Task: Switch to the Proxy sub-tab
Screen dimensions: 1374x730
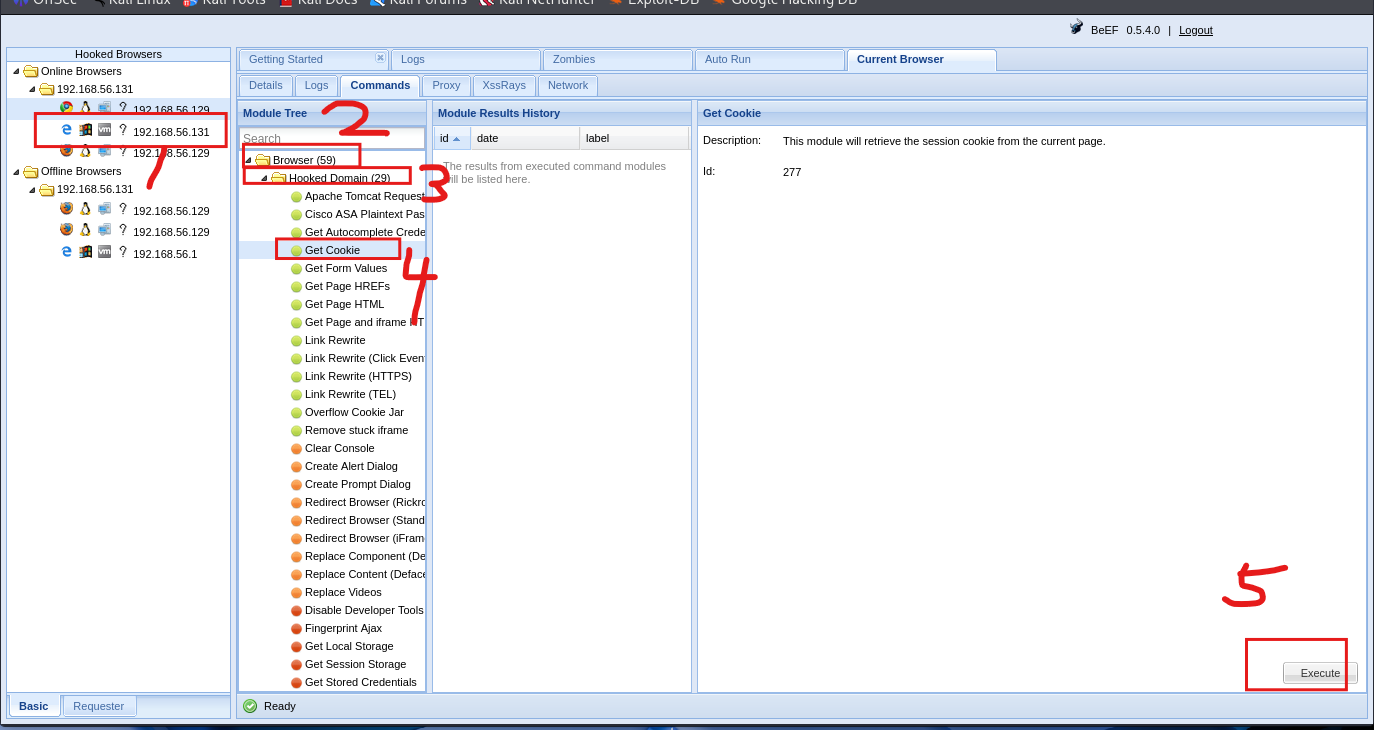Action: 446,86
